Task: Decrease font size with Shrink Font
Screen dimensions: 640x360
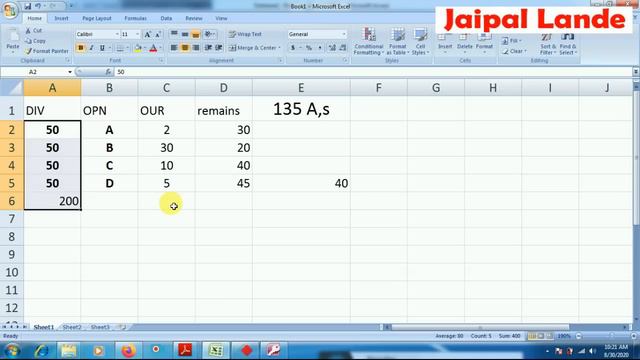Action: coord(158,34)
